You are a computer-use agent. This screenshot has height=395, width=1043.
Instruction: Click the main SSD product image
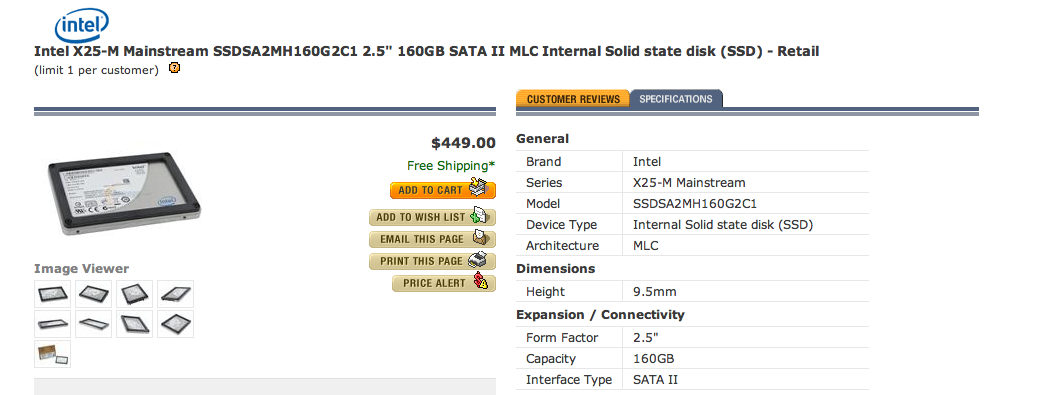[123, 194]
